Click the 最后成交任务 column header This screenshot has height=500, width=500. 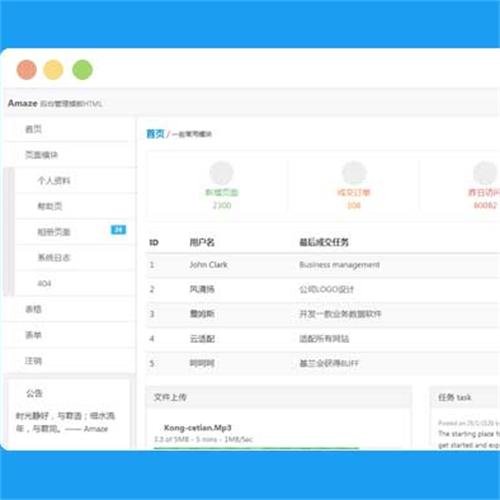click(324, 242)
